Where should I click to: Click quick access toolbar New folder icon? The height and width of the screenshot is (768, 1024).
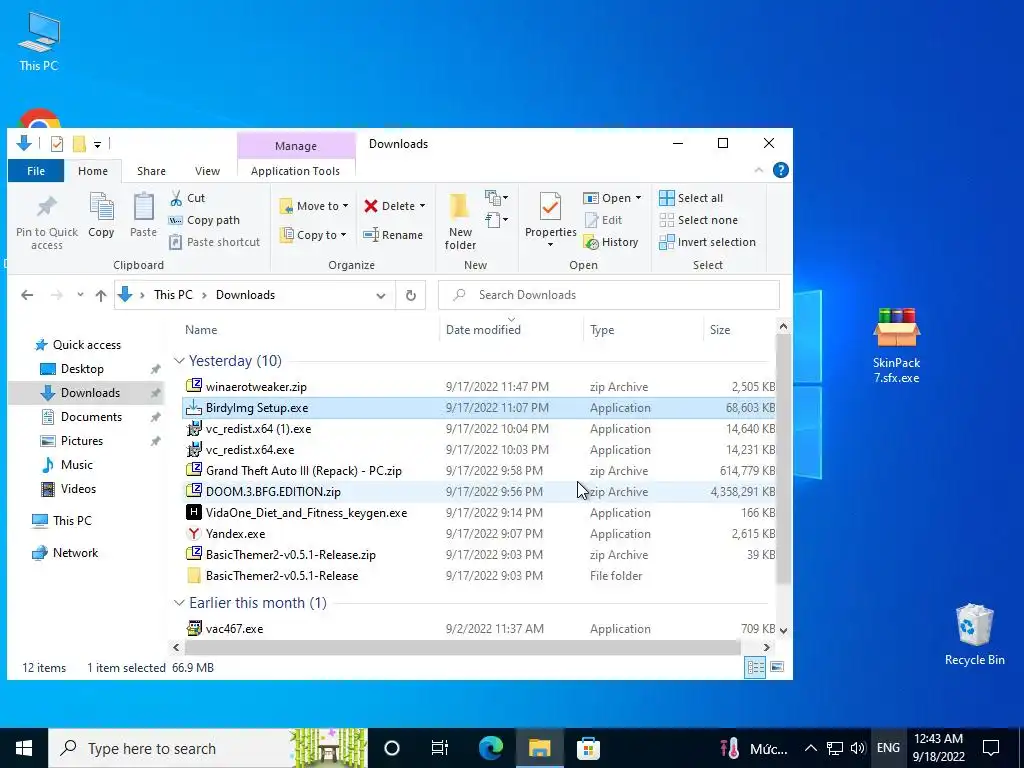point(79,144)
